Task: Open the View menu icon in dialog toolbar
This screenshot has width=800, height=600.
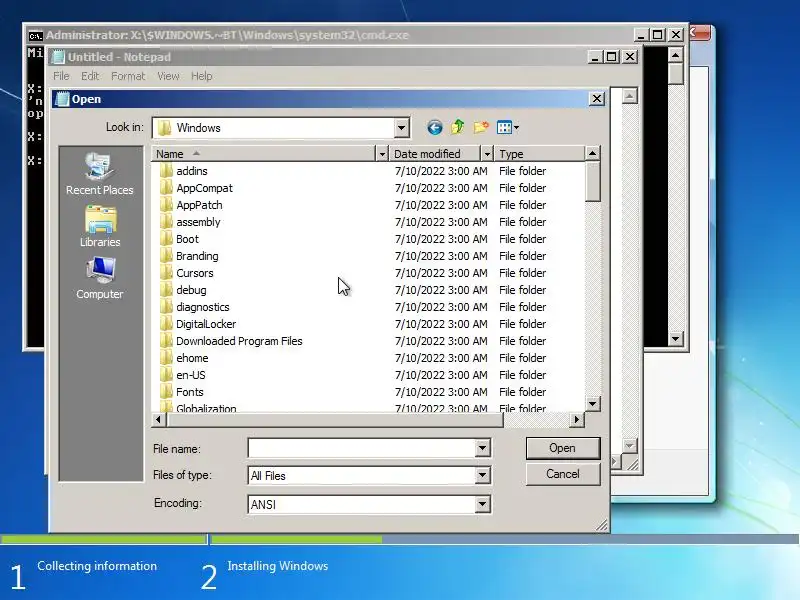Action: (507, 127)
